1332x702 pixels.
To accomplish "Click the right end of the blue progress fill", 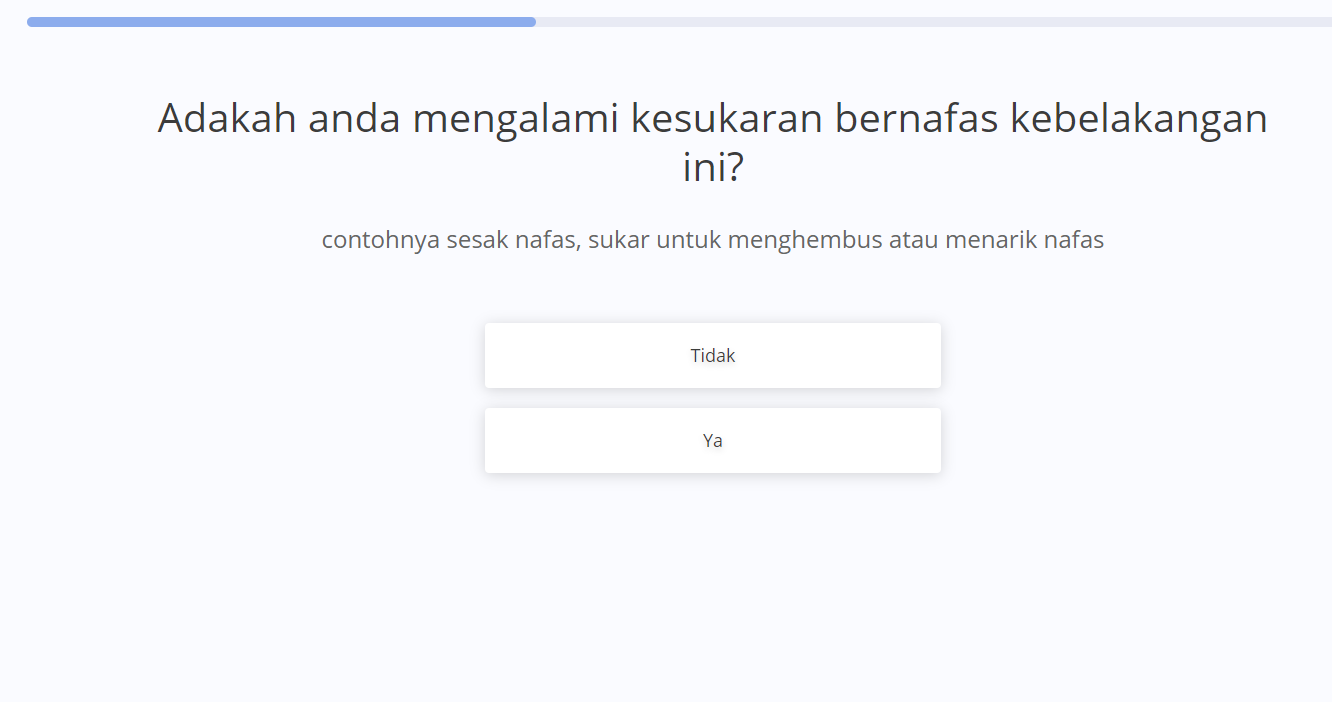I will click(531, 22).
